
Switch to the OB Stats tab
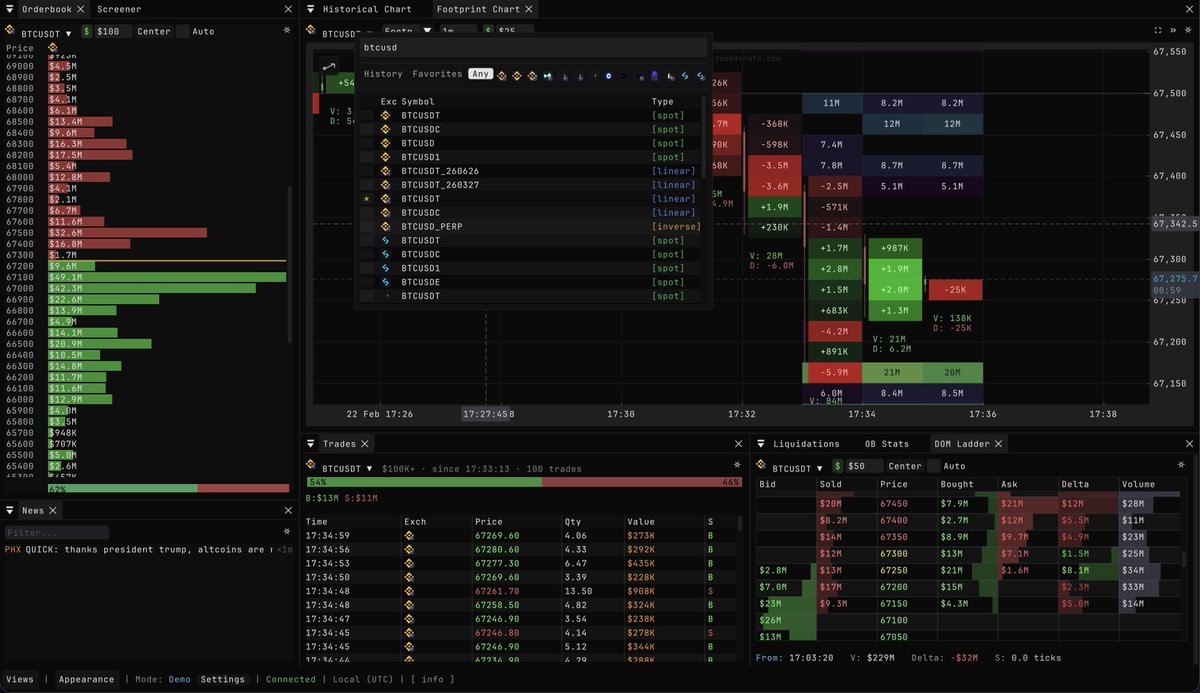click(887, 444)
